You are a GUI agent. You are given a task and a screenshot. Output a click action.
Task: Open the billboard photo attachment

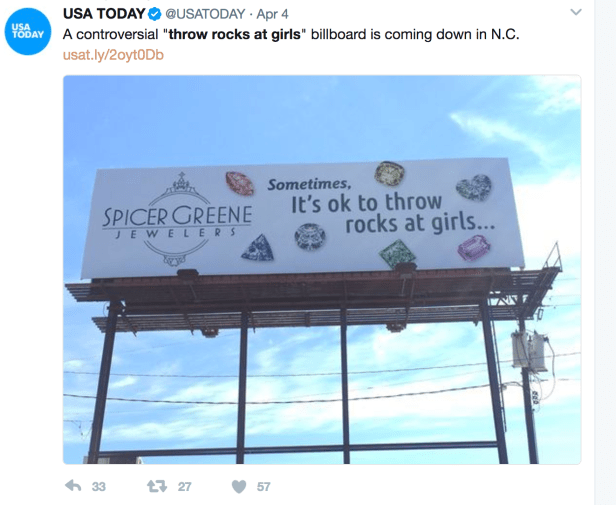(x=322, y=270)
